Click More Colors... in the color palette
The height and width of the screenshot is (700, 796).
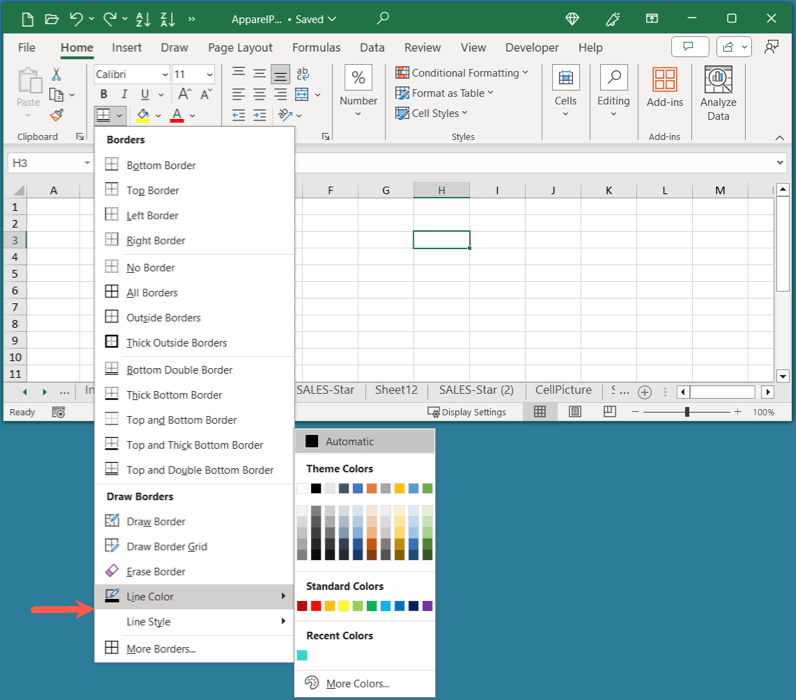pyautogui.click(x=364, y=683)
